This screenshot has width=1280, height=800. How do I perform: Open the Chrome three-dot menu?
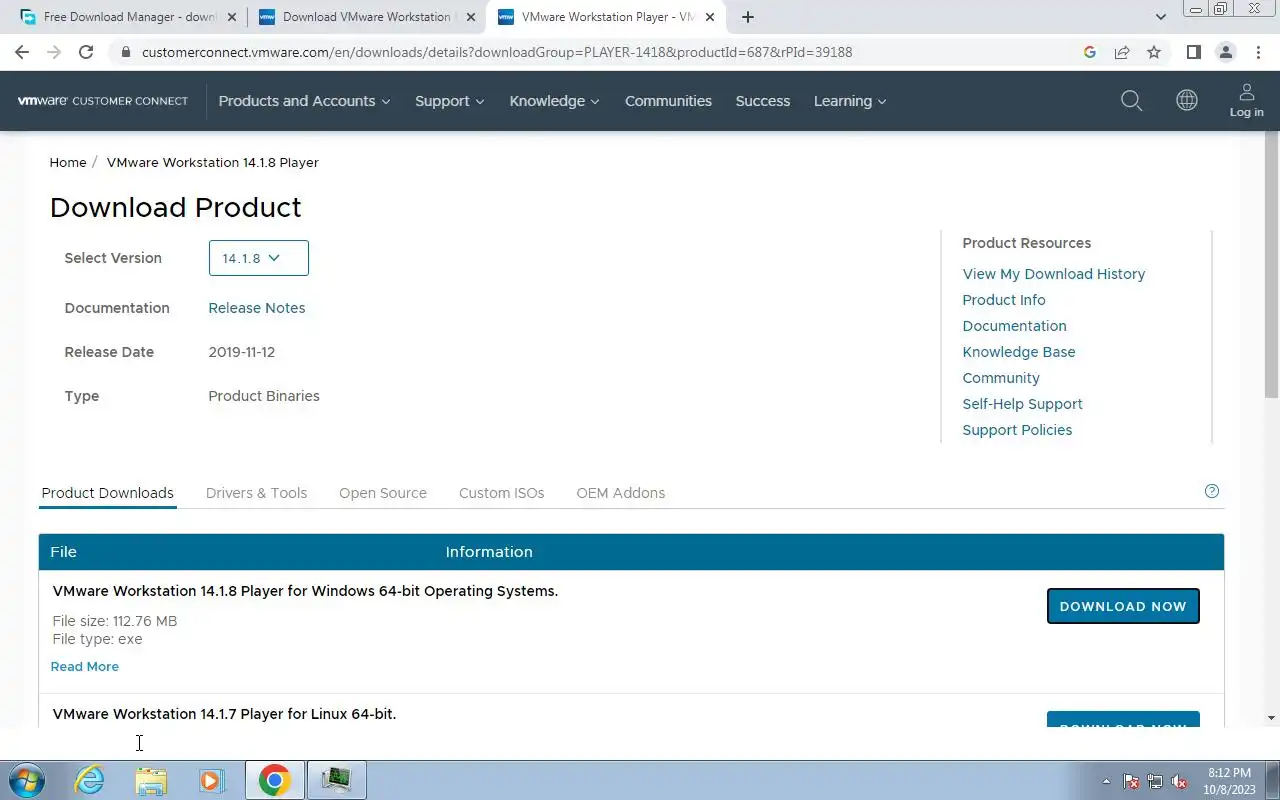coord(1258,52)
